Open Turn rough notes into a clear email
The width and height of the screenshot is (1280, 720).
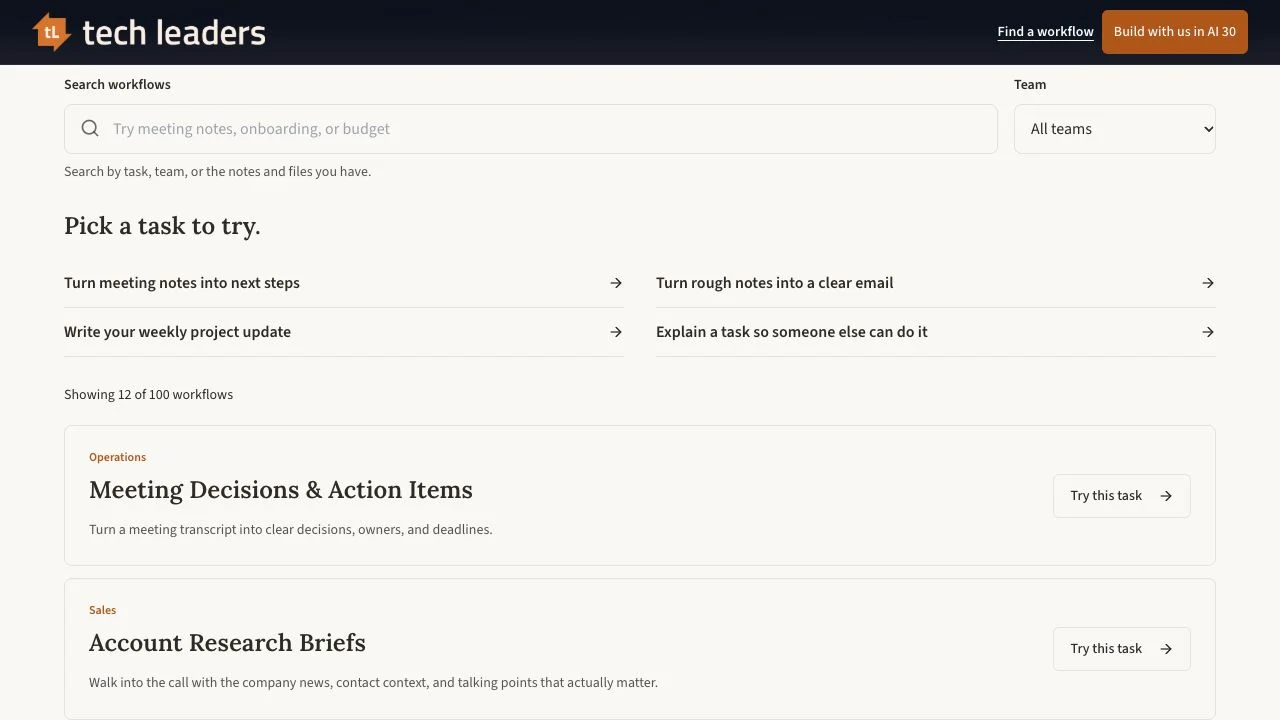click(x=936, y=283)
